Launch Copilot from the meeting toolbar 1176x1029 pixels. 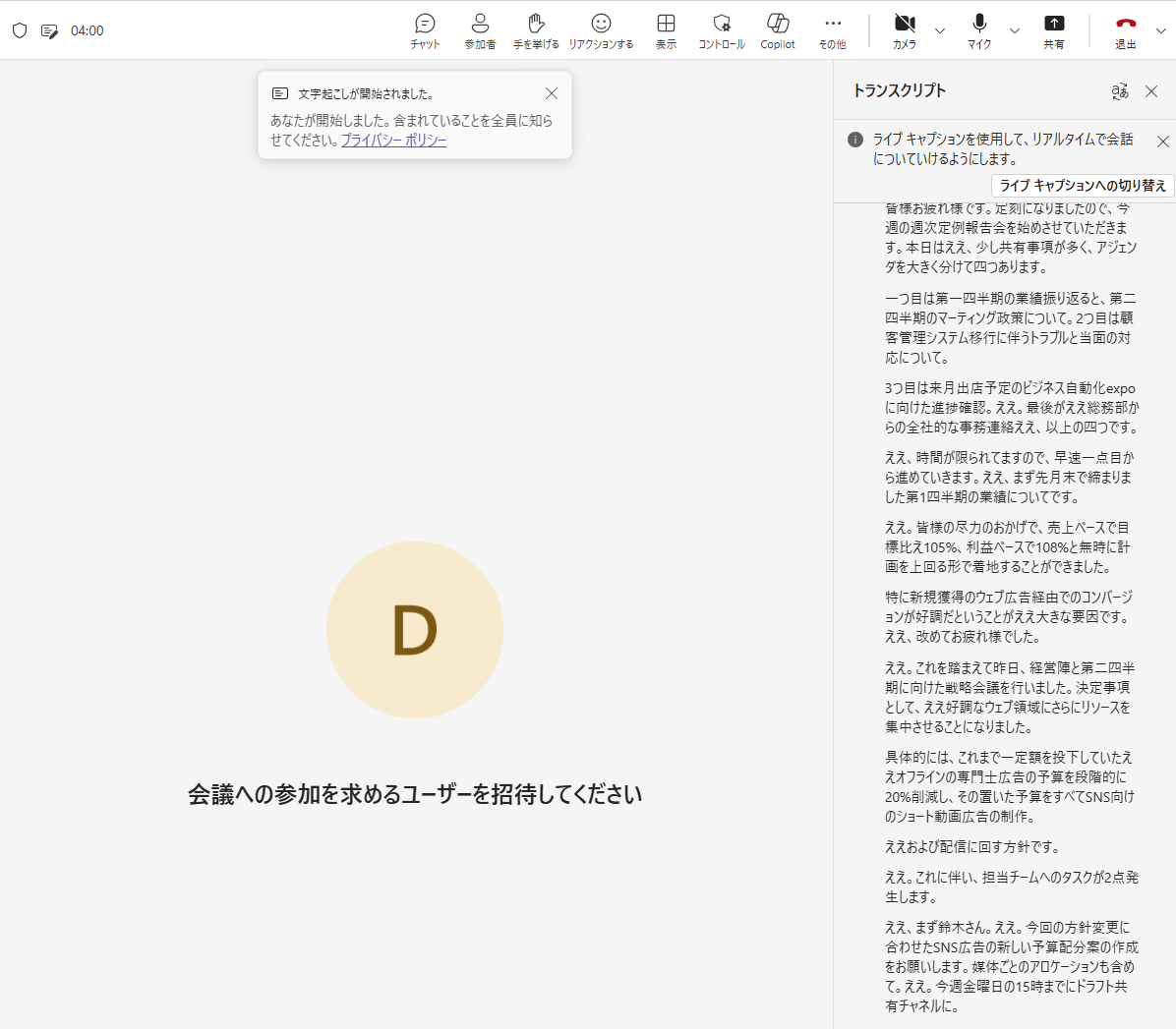[778, 30]
